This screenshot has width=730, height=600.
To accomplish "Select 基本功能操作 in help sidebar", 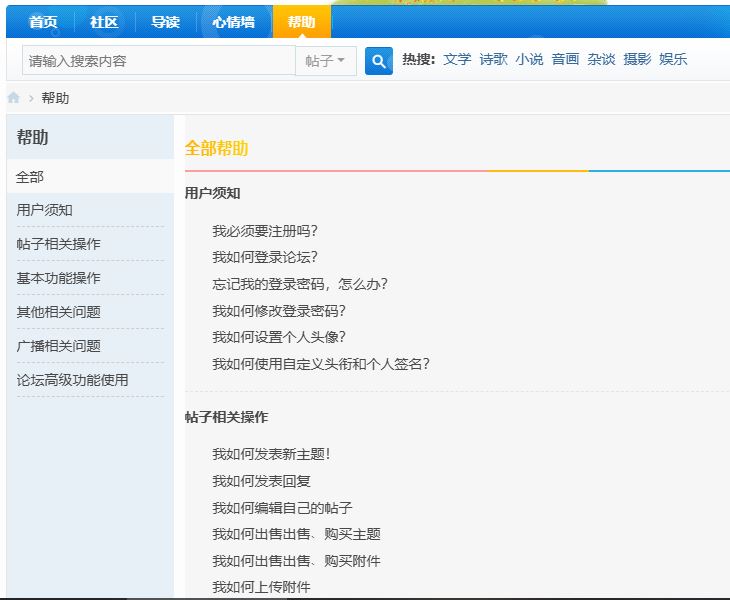I will click(59, 278).
